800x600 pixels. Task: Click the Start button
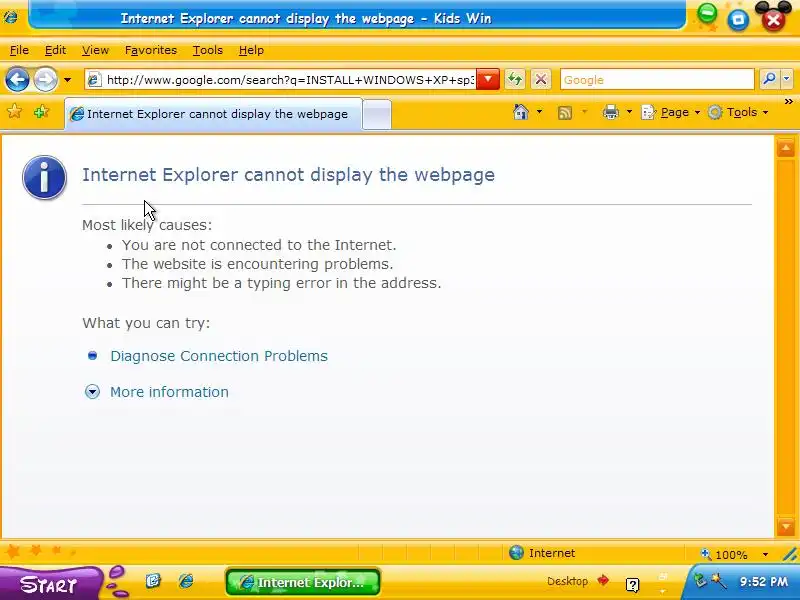tap(49, 584)
